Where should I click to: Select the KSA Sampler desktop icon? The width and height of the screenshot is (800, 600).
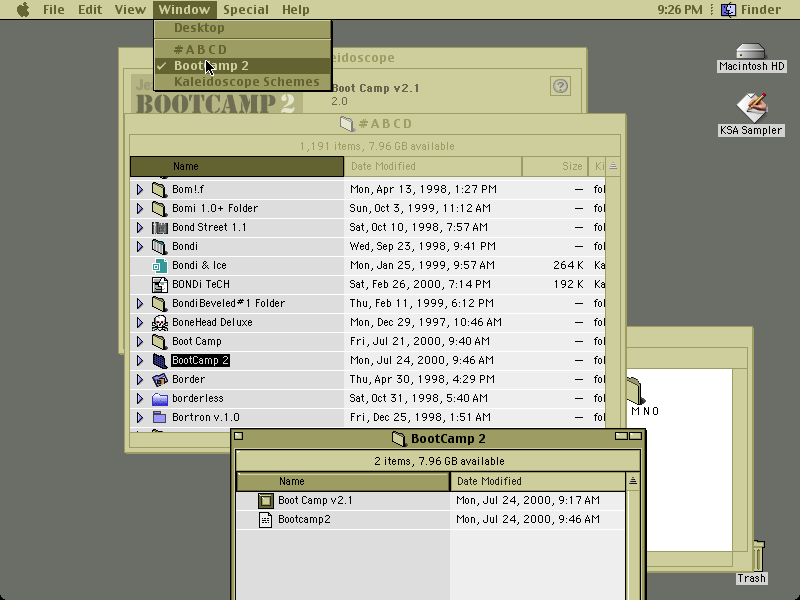752,108
